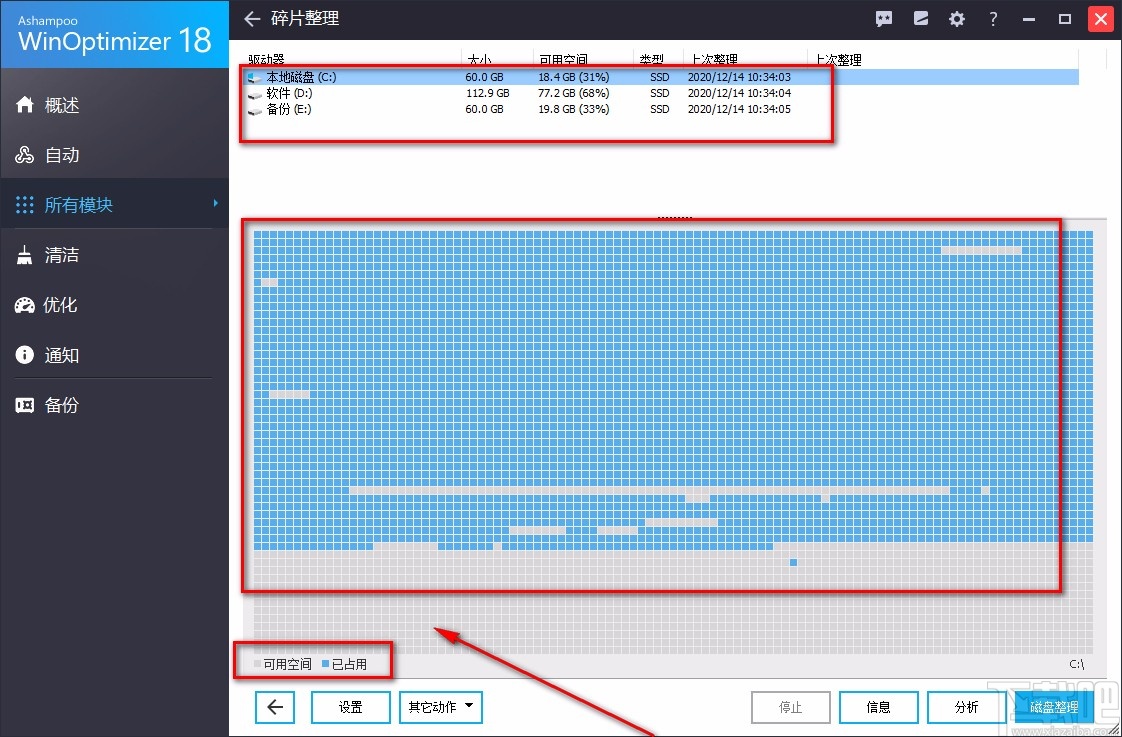Click the grid dots icon beside 所有模块
Viewport: 1122px width, 737px height.
pos(24,205)
